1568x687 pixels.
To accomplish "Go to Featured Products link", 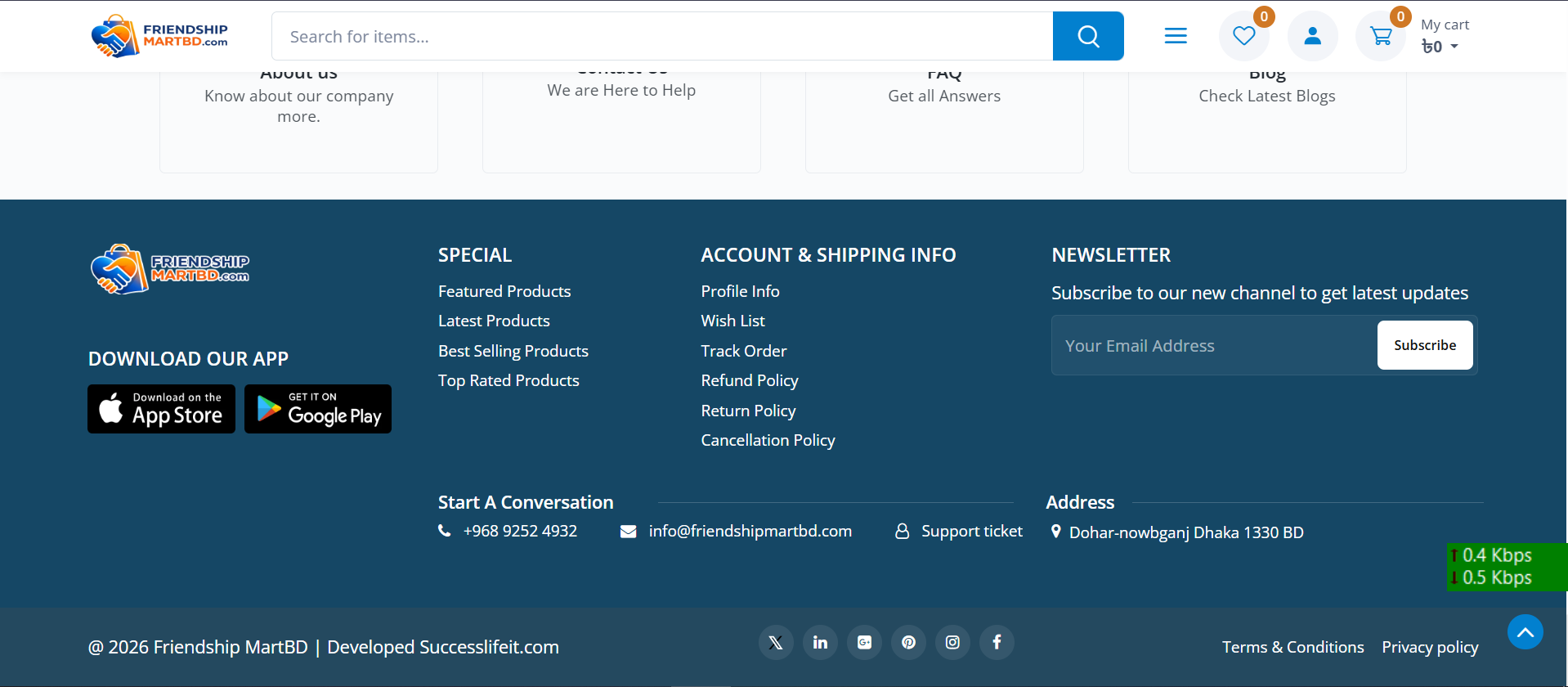I will click(x=504, y=291).
